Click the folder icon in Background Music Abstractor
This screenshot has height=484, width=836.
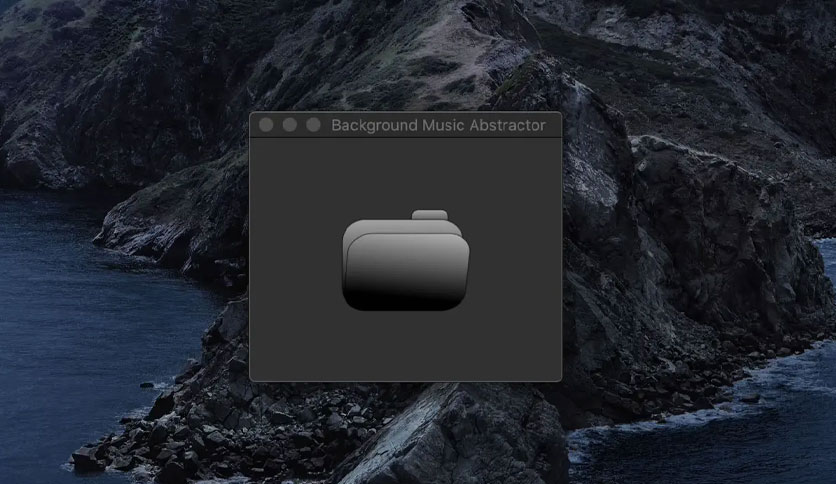tap(406, 260)
